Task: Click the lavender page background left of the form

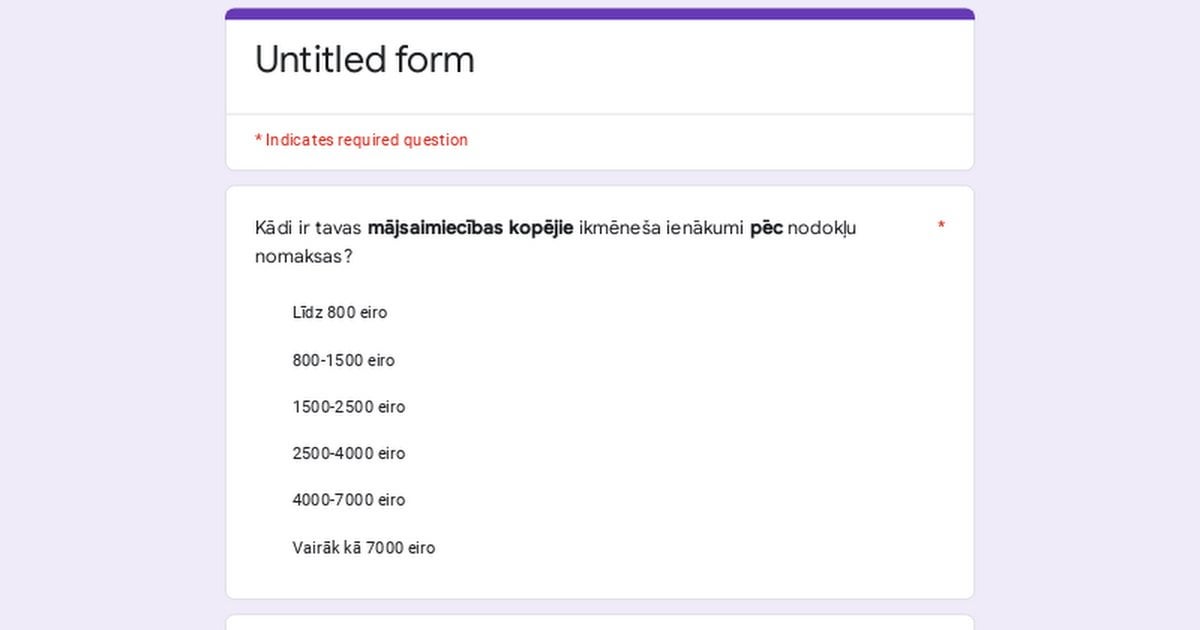Action: click(112, 315)
